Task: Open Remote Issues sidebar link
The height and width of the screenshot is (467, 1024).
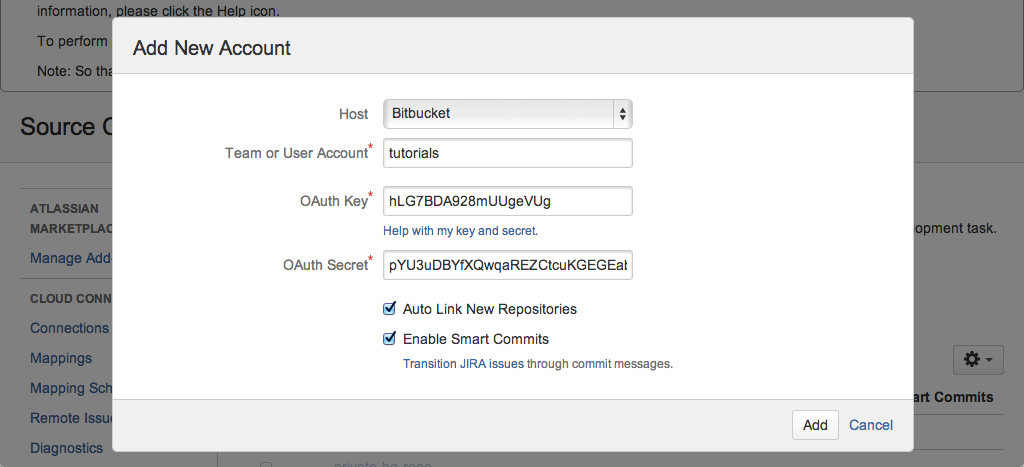Action: (x=71, y=418)
